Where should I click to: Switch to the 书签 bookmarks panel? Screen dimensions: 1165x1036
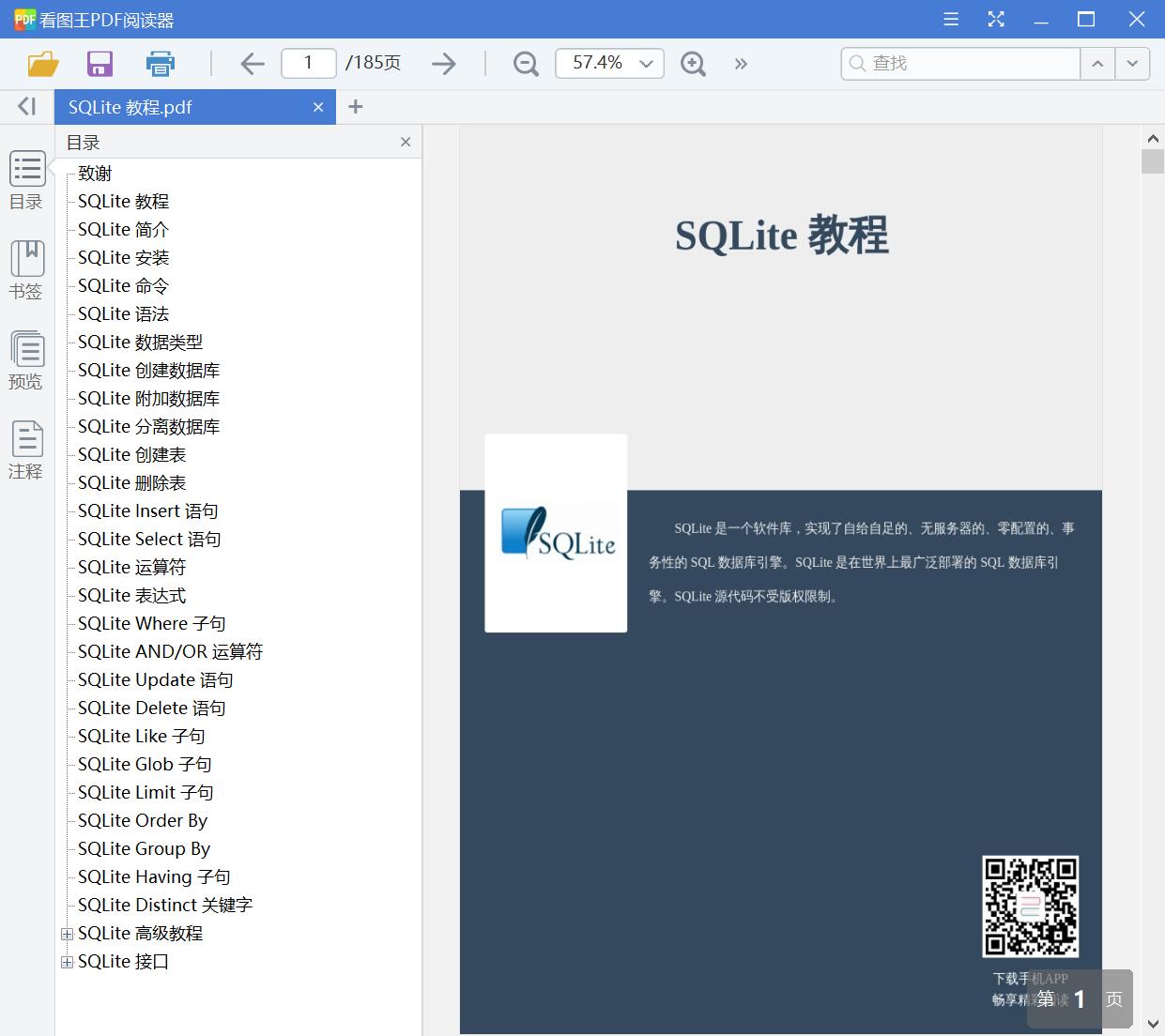(x=26, y=269)
